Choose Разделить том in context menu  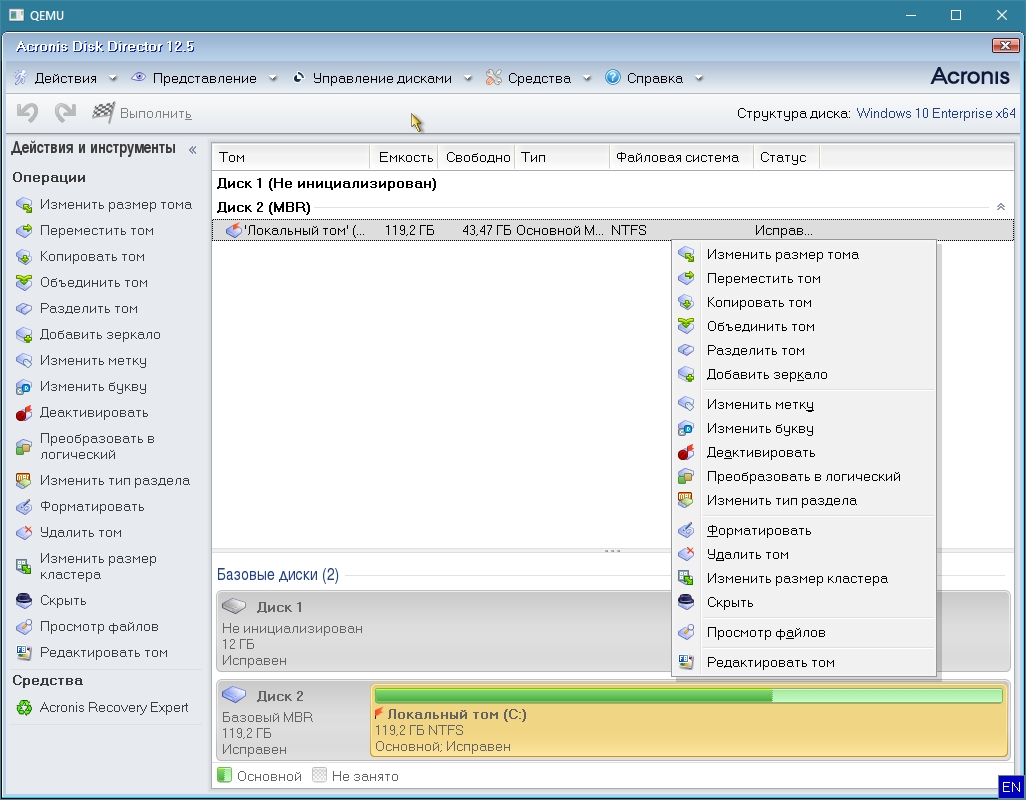click(804, 351)
